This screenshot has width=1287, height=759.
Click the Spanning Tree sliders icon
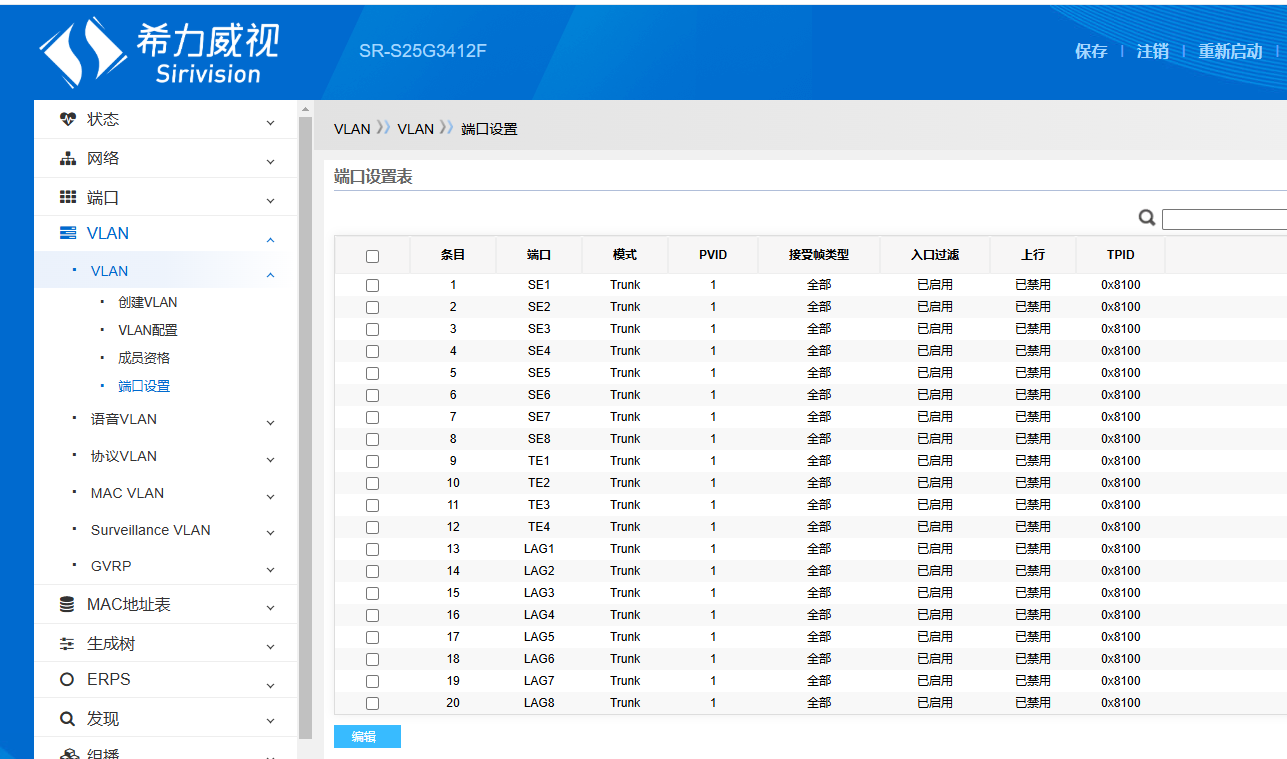[x=68, y=644]
